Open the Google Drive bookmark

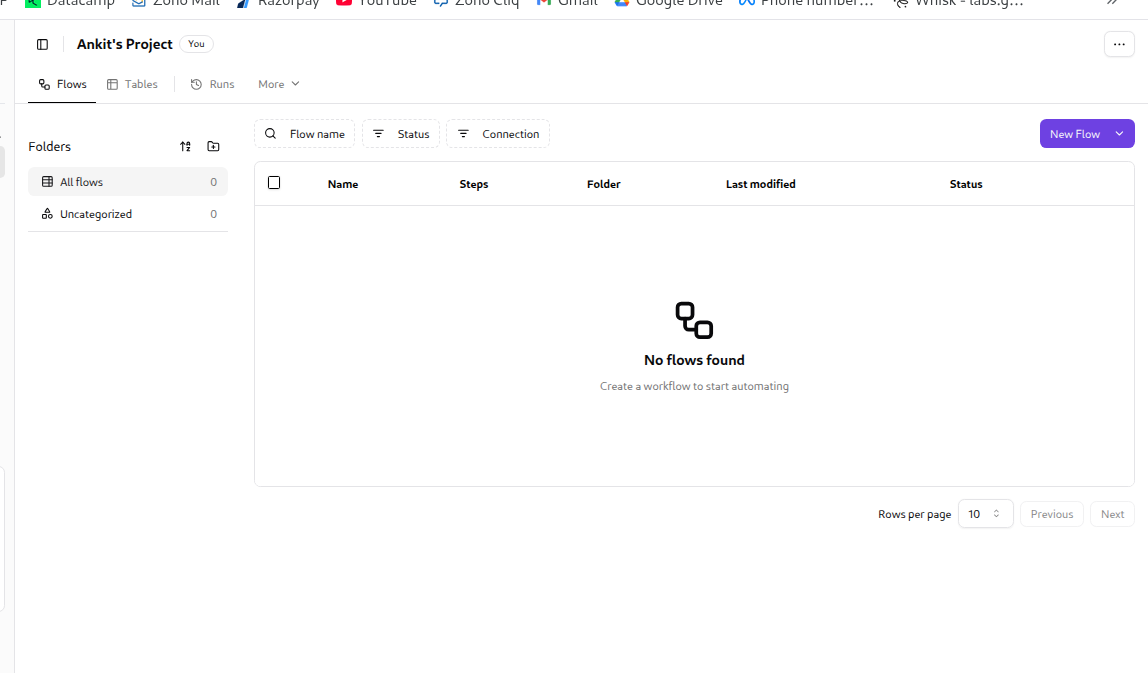(x=668, y=3)
